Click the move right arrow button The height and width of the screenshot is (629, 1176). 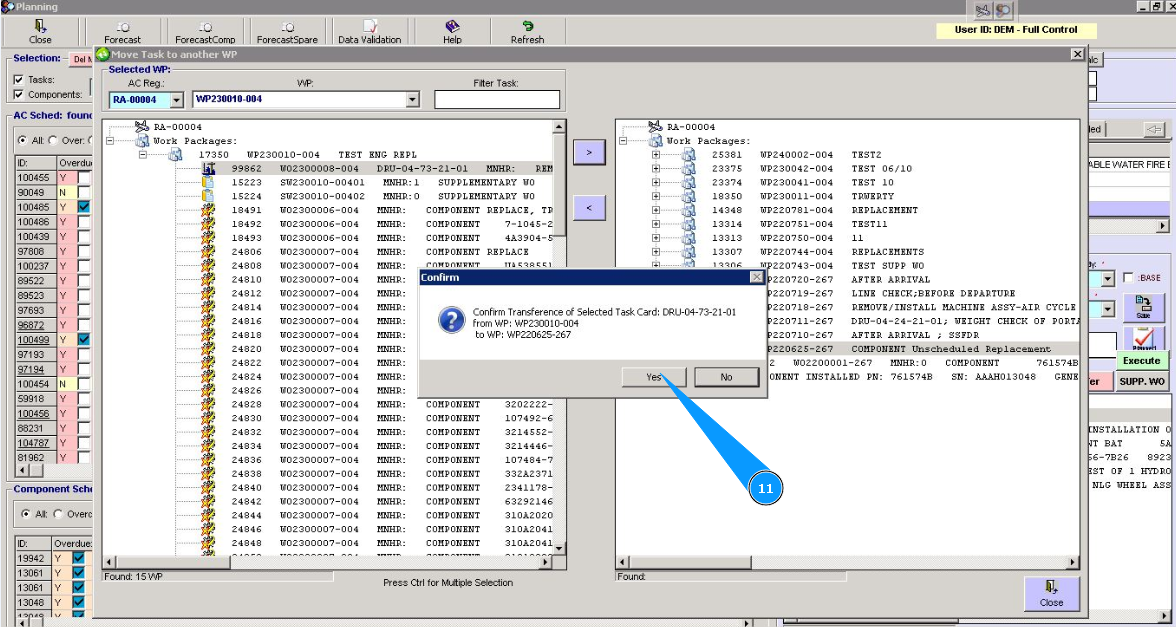[588, 152]
